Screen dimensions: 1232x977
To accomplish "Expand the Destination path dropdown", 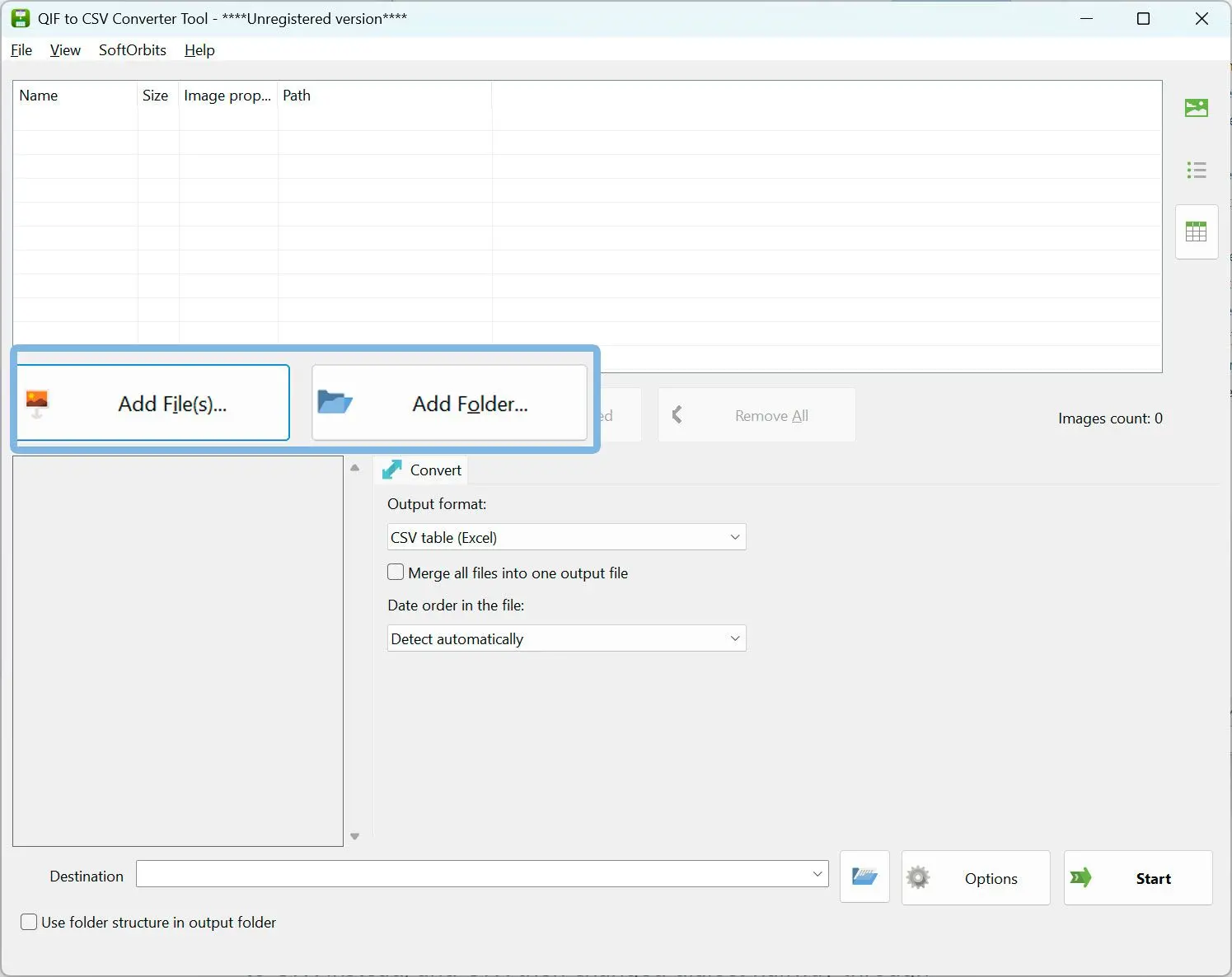I will (817, 874).
